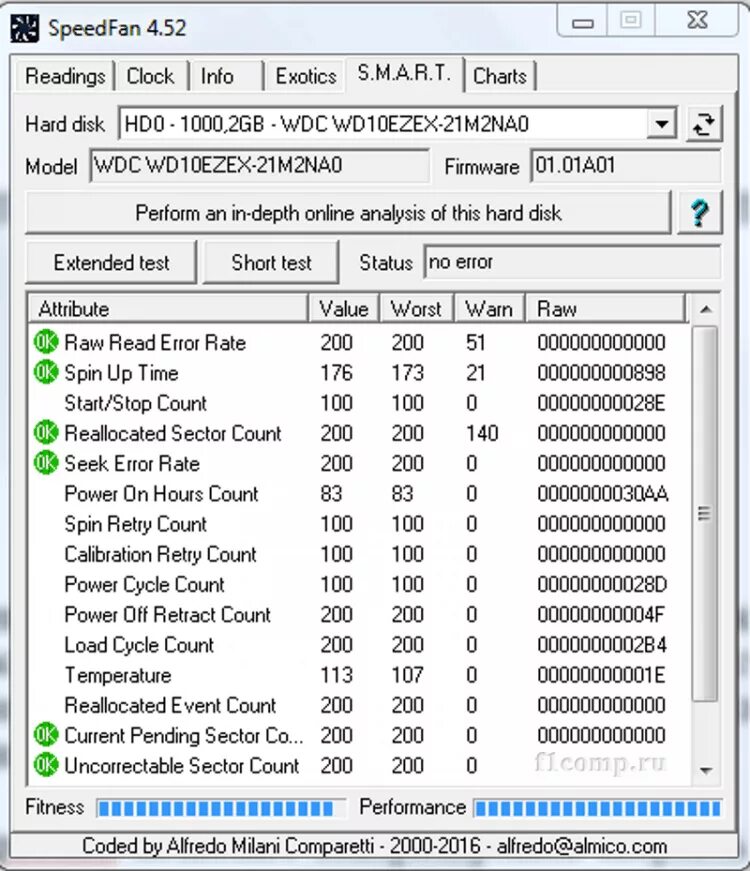This screenshot has width=750, height=871.
Task: Select the Spin Up Time row
Action: (360, 373)
